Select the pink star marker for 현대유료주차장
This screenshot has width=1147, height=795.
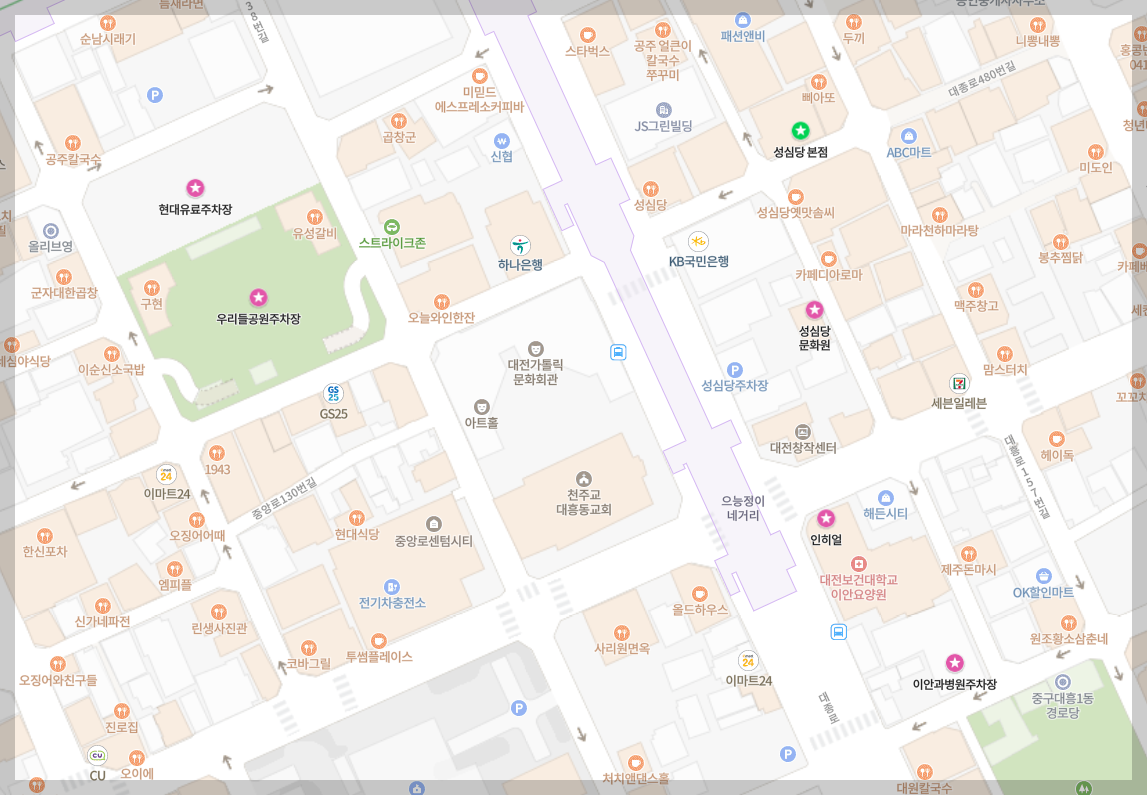(195, 188)
